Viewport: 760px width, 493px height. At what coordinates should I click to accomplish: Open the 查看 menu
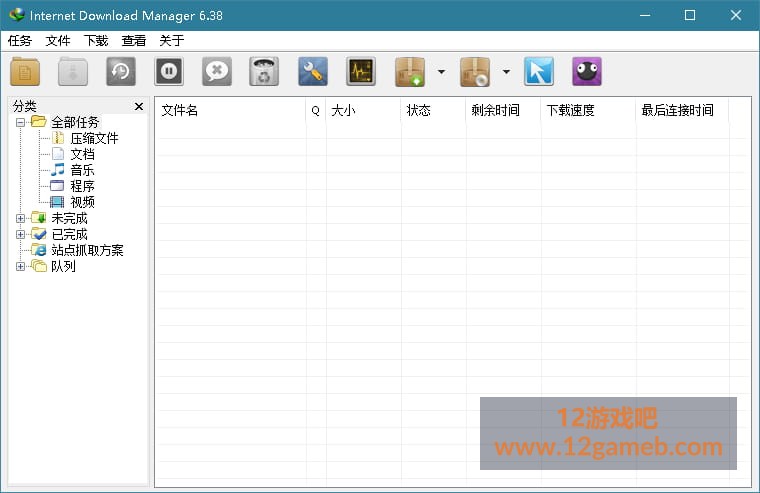pos(134,41)
